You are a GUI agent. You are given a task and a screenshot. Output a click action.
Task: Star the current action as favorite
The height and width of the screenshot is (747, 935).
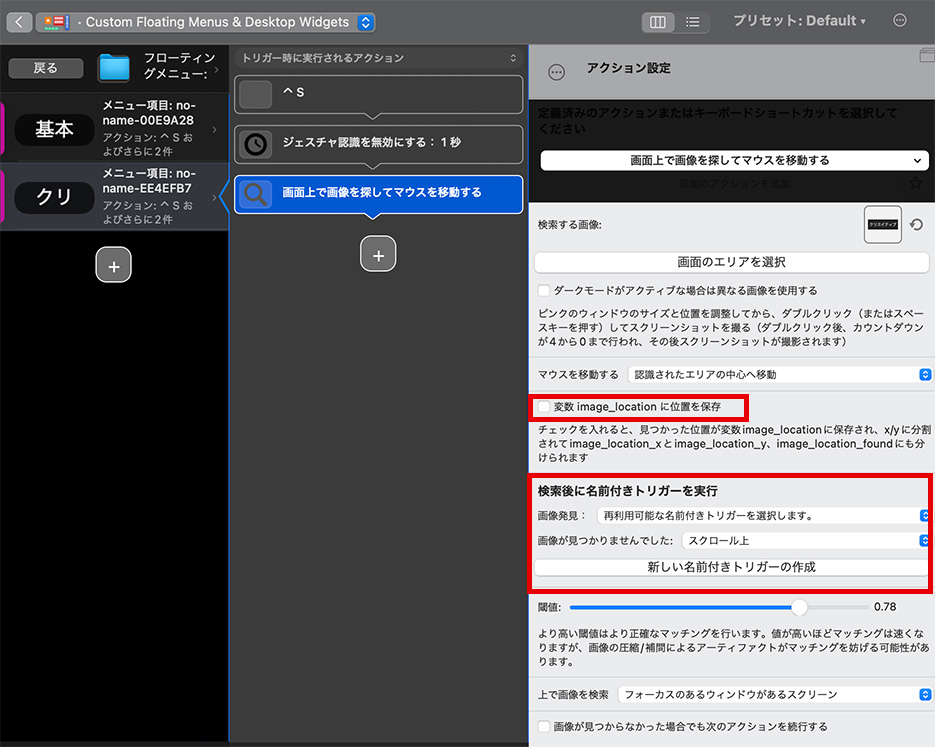[915, 183]
